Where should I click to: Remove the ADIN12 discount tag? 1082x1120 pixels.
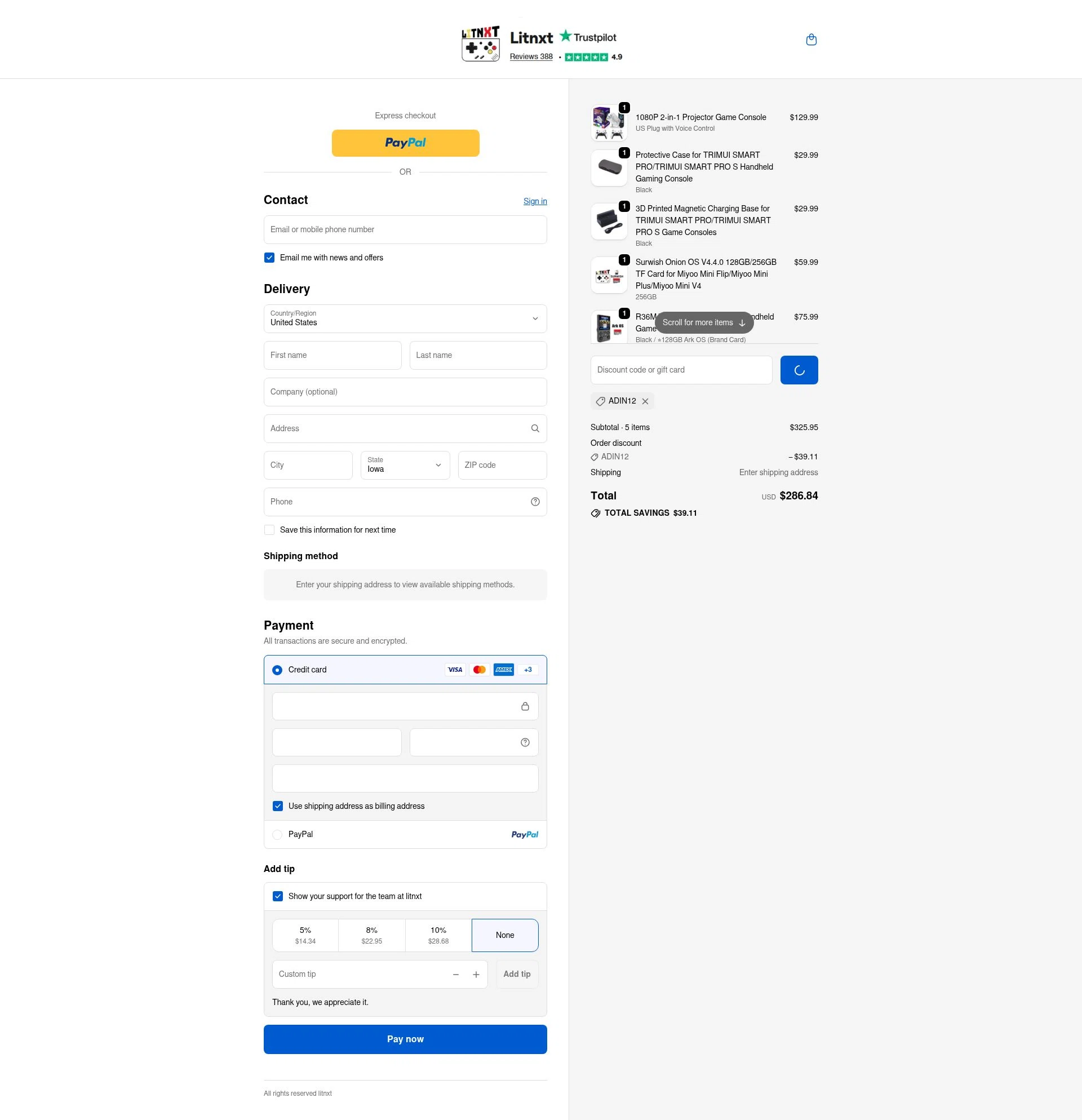[646, 401]
